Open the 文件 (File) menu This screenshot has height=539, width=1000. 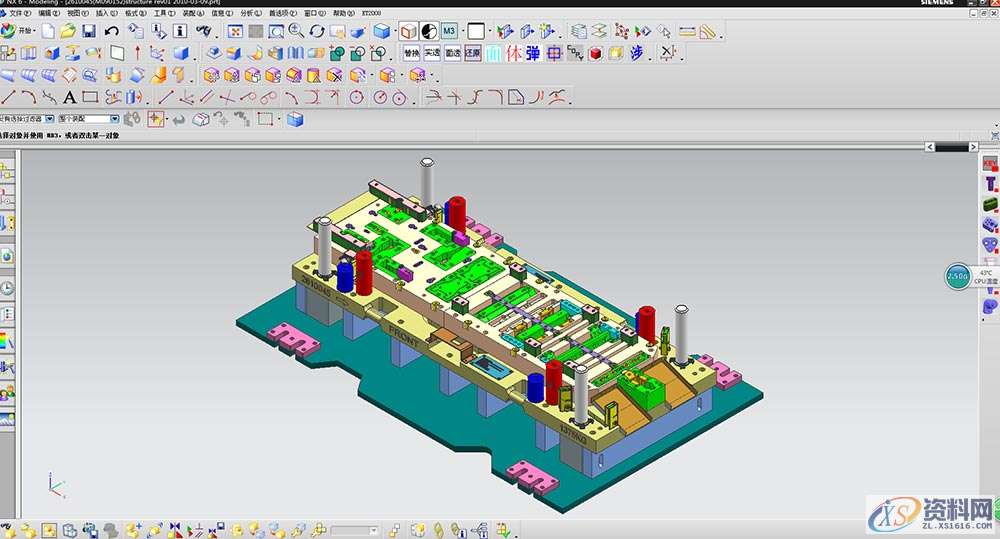click(19, 14)
